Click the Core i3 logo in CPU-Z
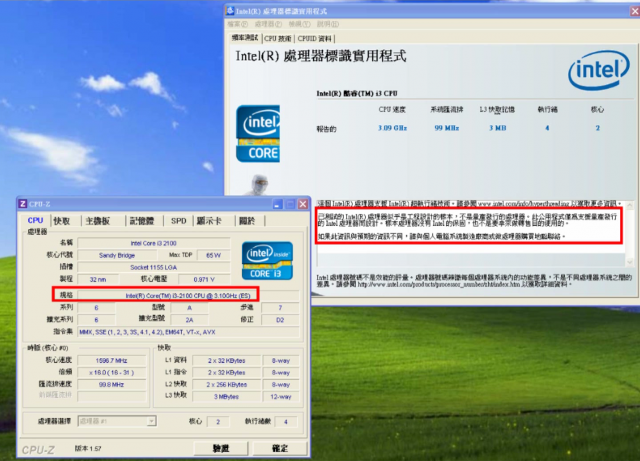640x461 pixels. [x=267, y=261]
